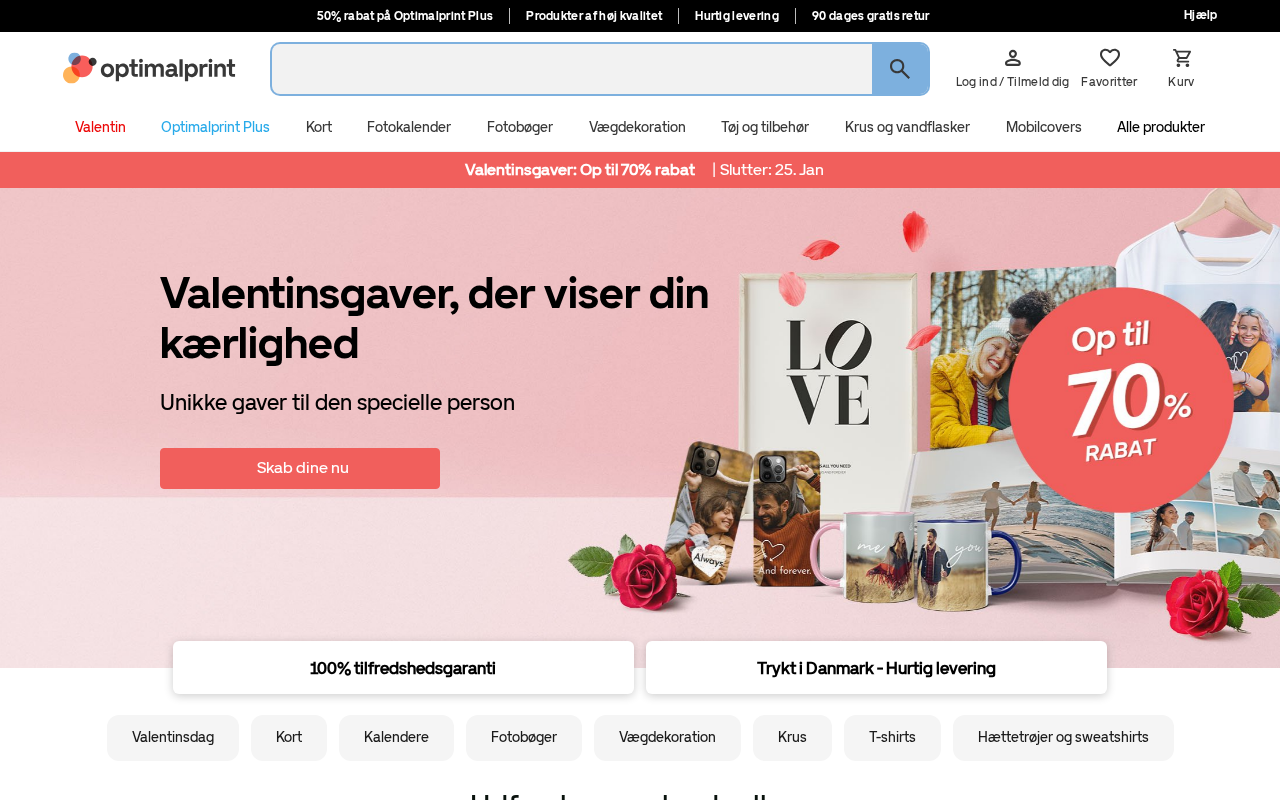Open the Fotobøger menu
The height and width of the screenshot is (800, 1280).
pyautogui.click(x=520, y=127)
